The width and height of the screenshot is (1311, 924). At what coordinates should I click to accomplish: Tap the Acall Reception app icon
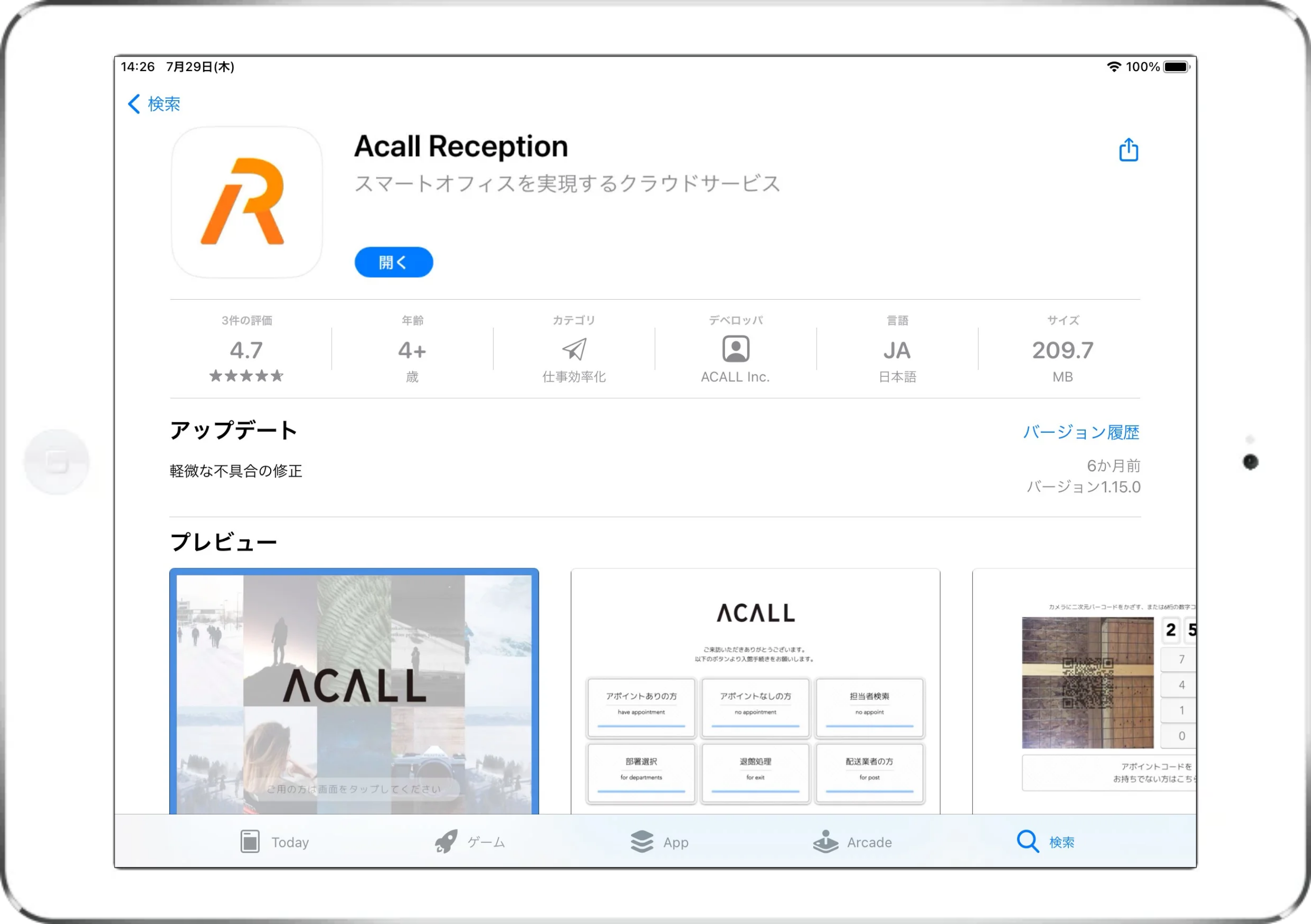point(247,202)
